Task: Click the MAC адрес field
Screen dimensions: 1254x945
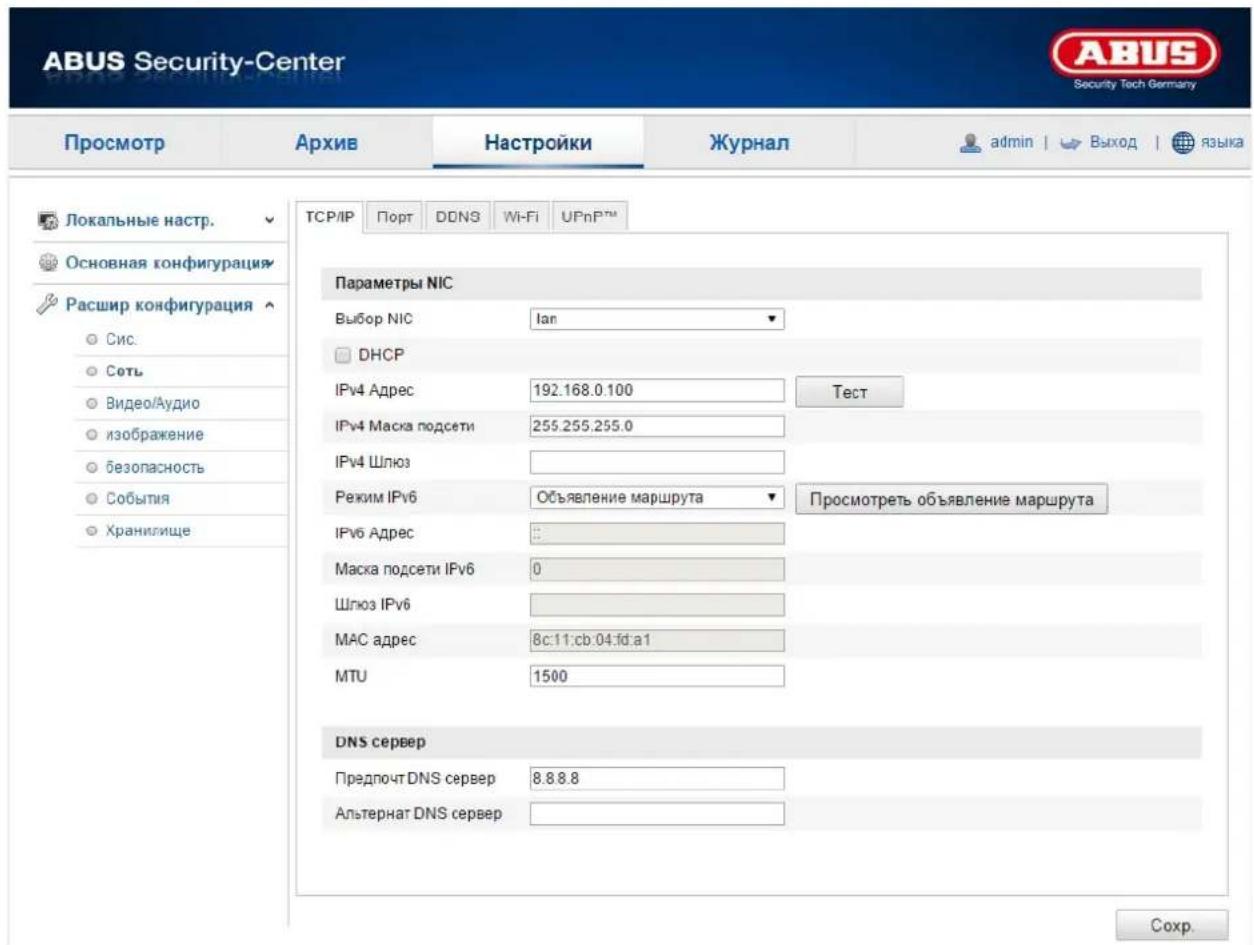Action: tap(656, 640)
